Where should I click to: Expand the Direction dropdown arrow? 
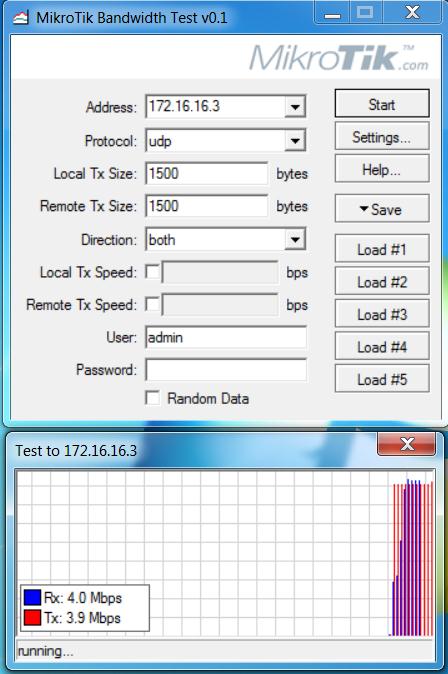tap(295, 239)
